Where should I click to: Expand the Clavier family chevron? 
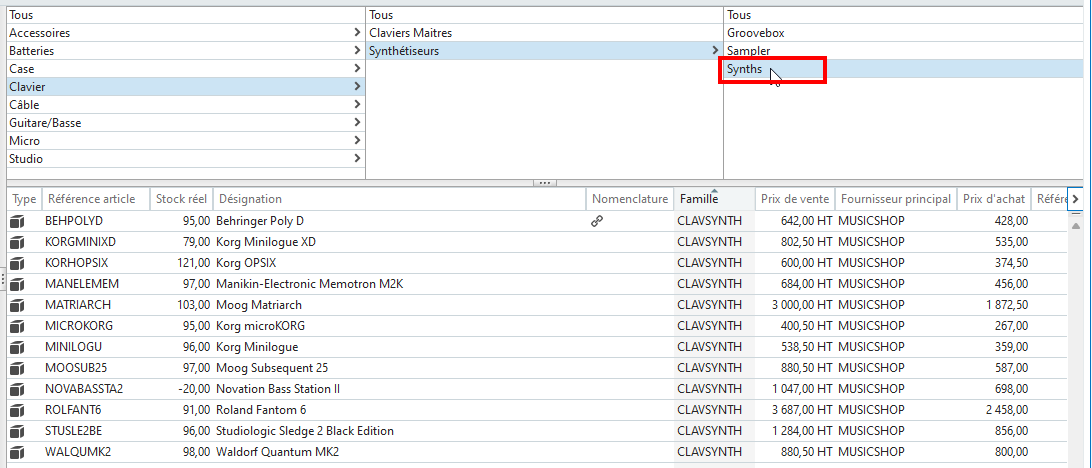coord(357,87)
